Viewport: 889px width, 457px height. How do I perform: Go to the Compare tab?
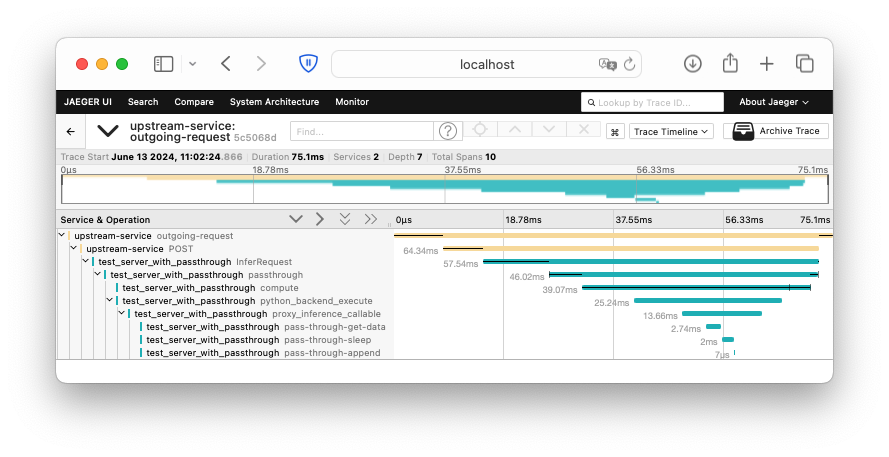194,102
